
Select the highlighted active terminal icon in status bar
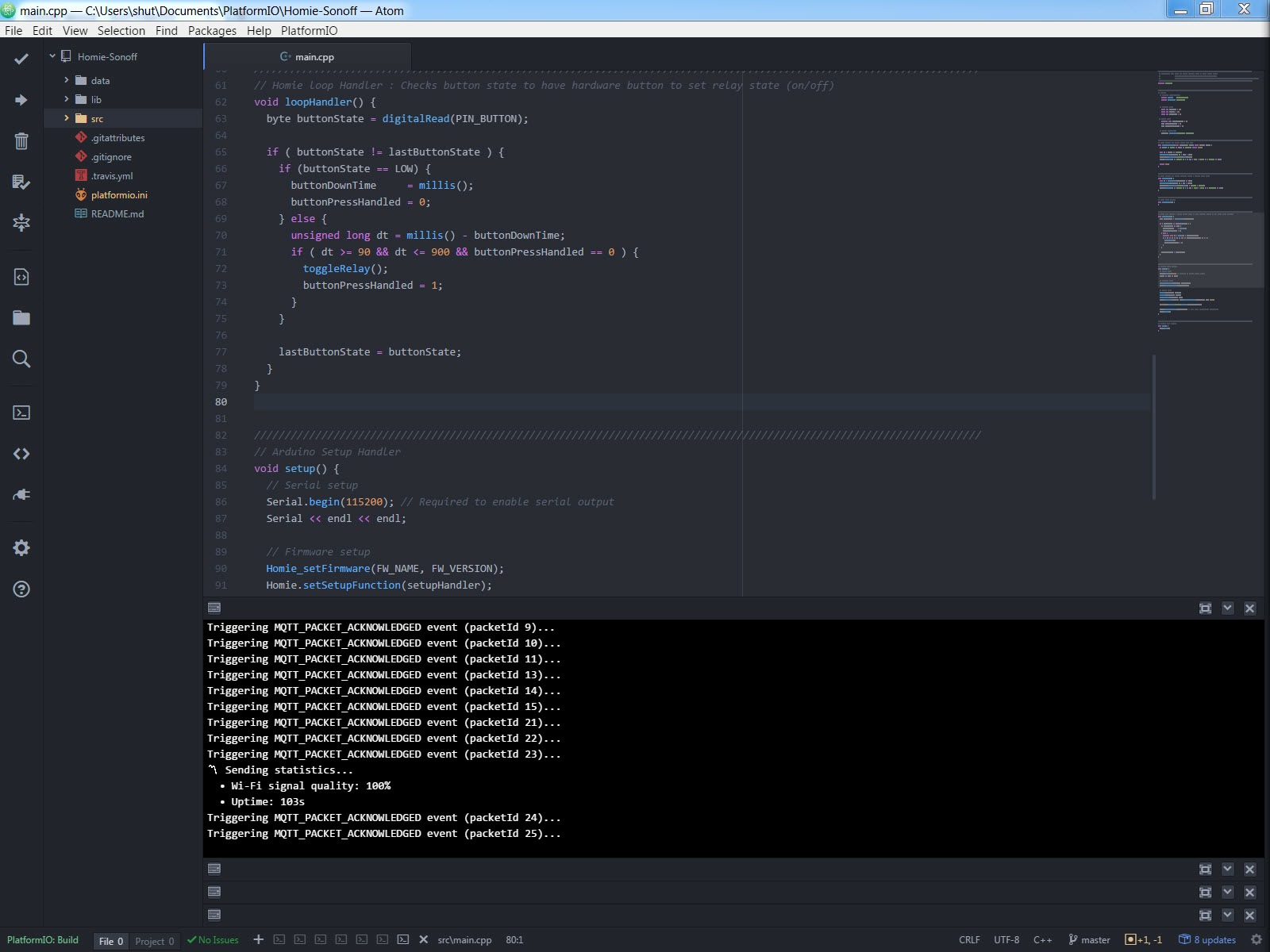tap(403, 939)
